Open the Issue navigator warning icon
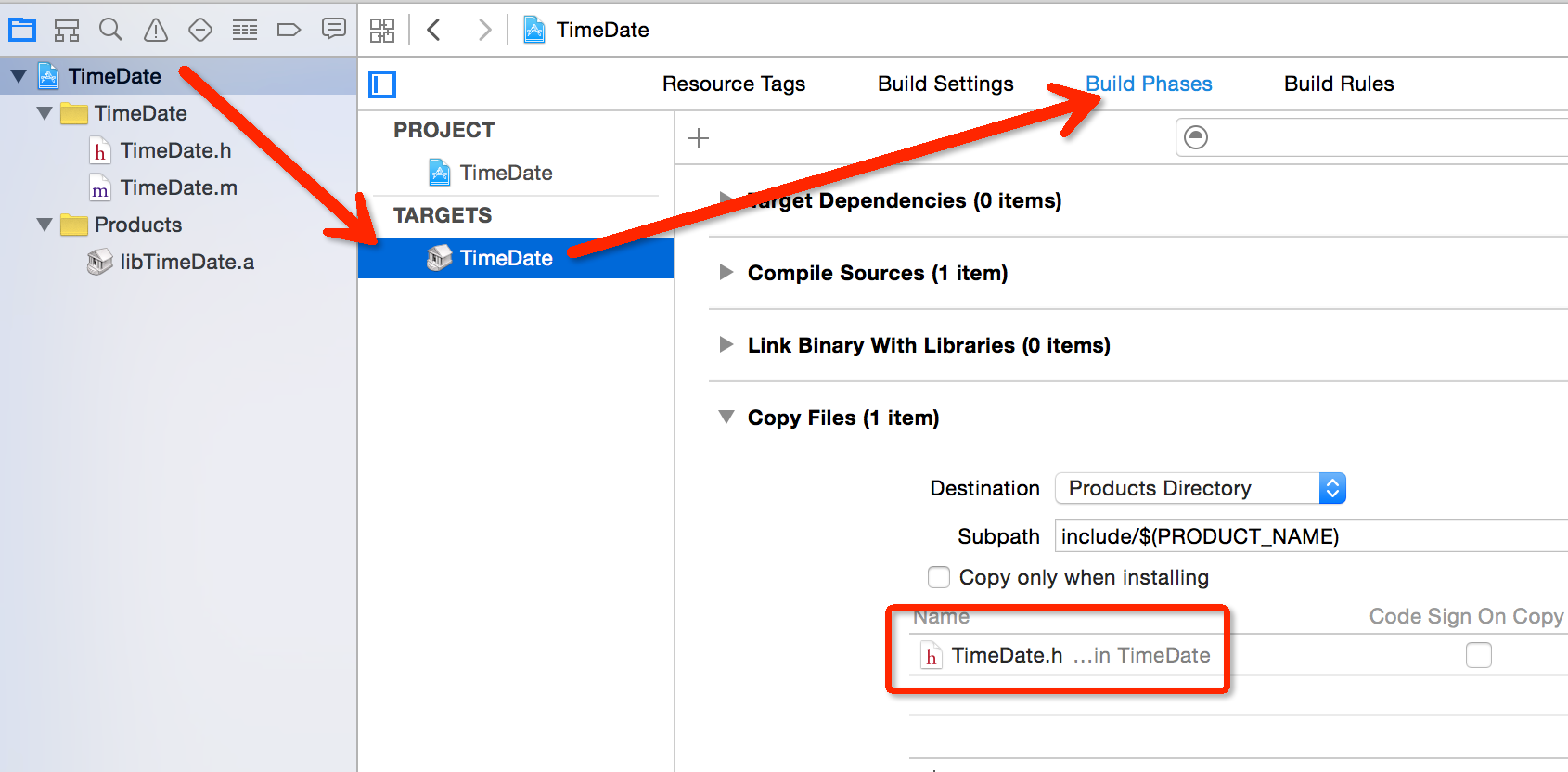 point(156,30)
